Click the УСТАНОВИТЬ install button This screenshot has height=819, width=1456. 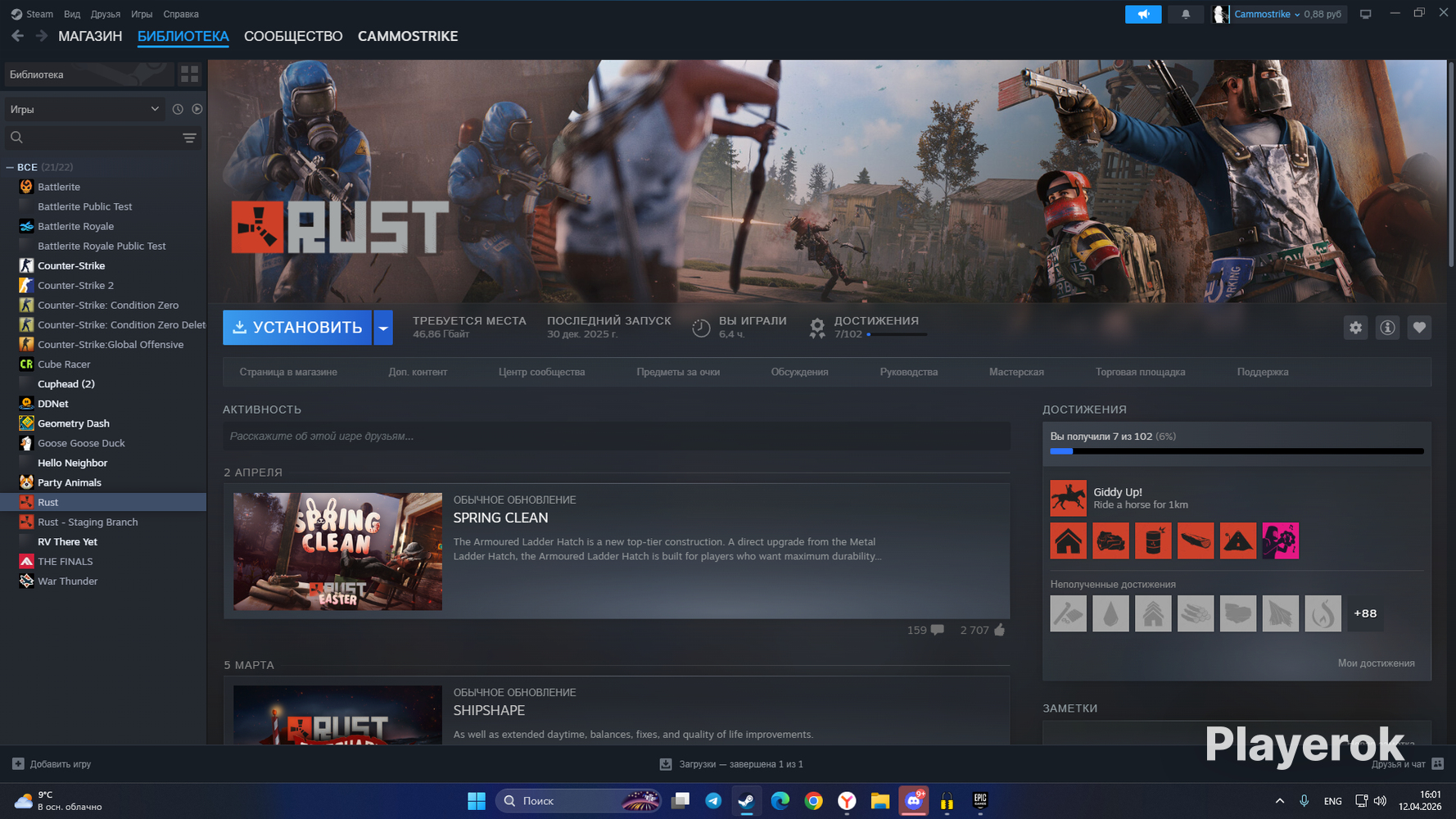[297, 328]
